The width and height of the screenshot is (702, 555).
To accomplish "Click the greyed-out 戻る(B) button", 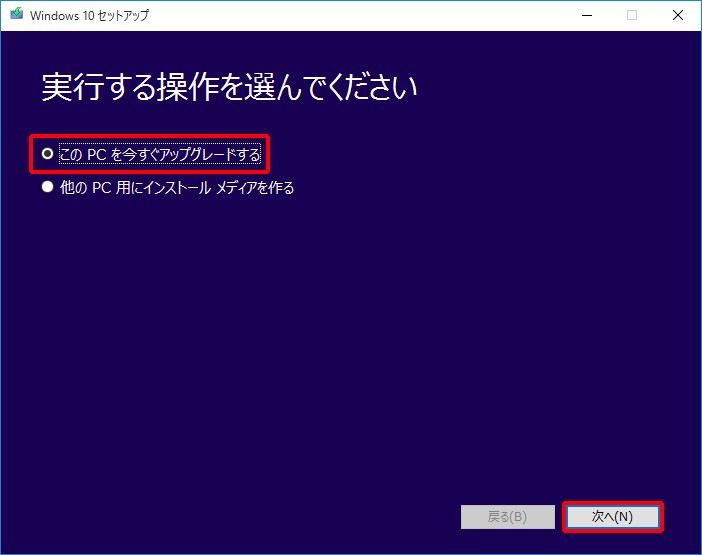I will 508,517.
